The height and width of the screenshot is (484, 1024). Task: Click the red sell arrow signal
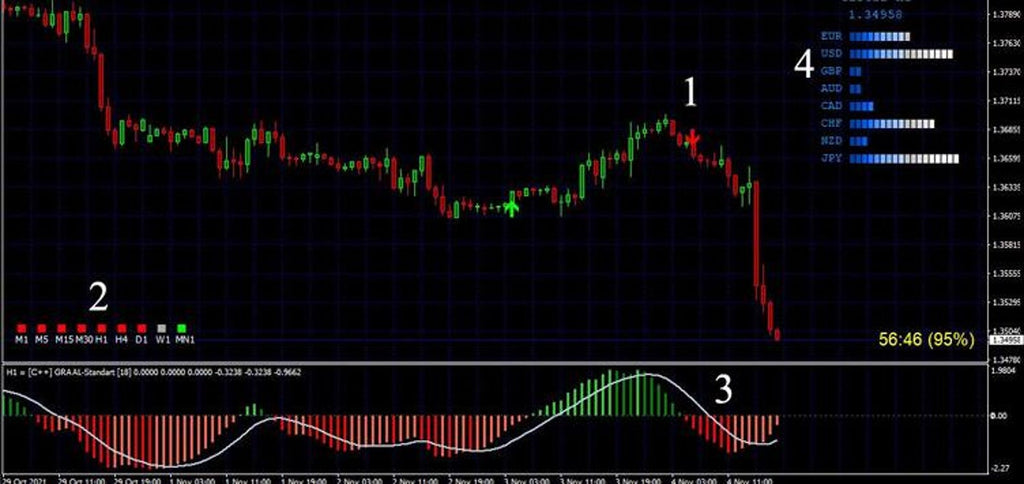click(x=692, y=141)
